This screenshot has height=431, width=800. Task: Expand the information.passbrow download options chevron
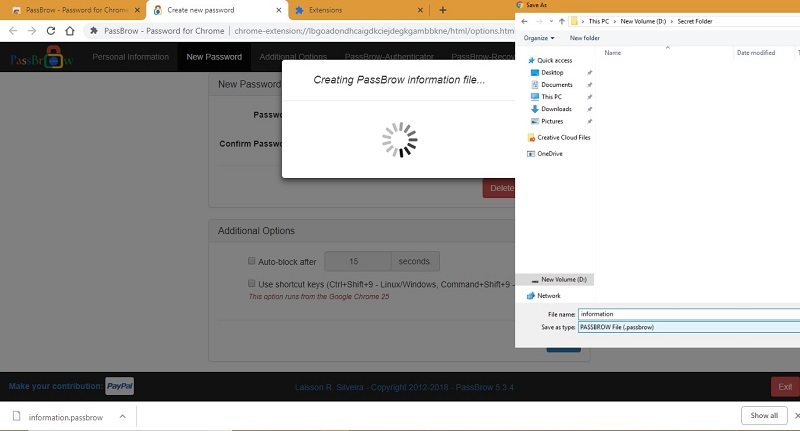[x=122, y=417]
